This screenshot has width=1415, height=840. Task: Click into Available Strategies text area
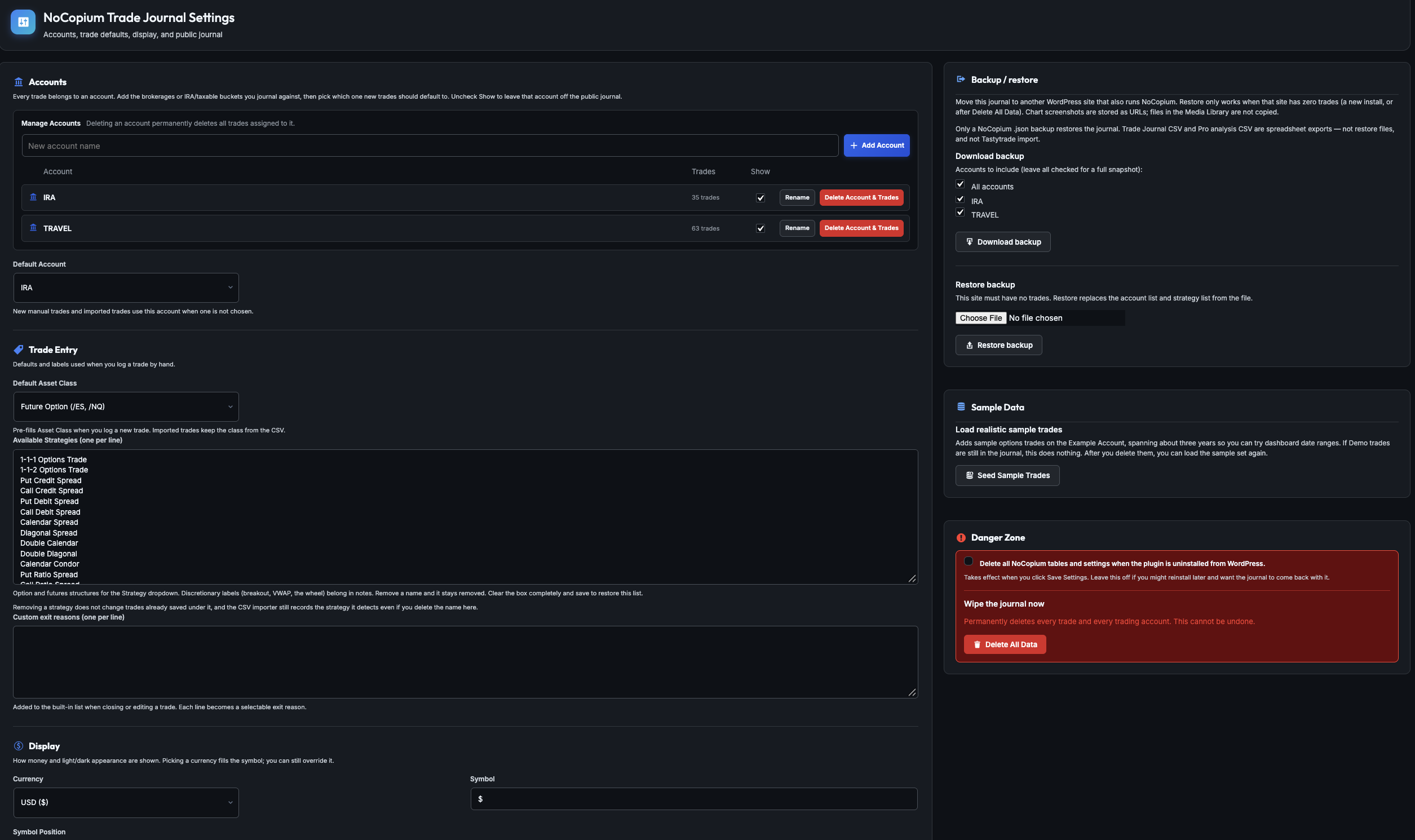[x=465, y=517]
